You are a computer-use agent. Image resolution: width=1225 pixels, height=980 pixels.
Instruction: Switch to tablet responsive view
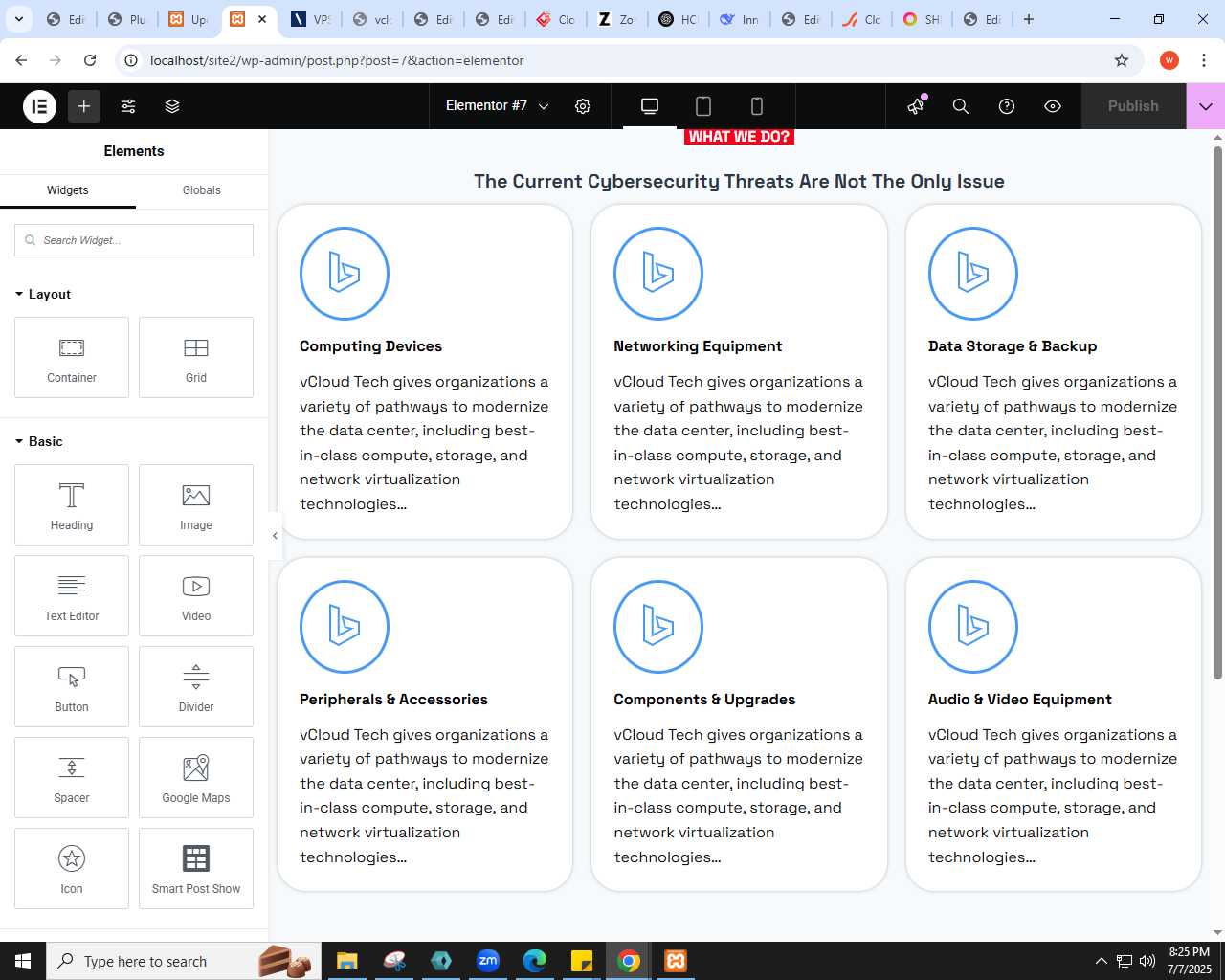(703, 106)
